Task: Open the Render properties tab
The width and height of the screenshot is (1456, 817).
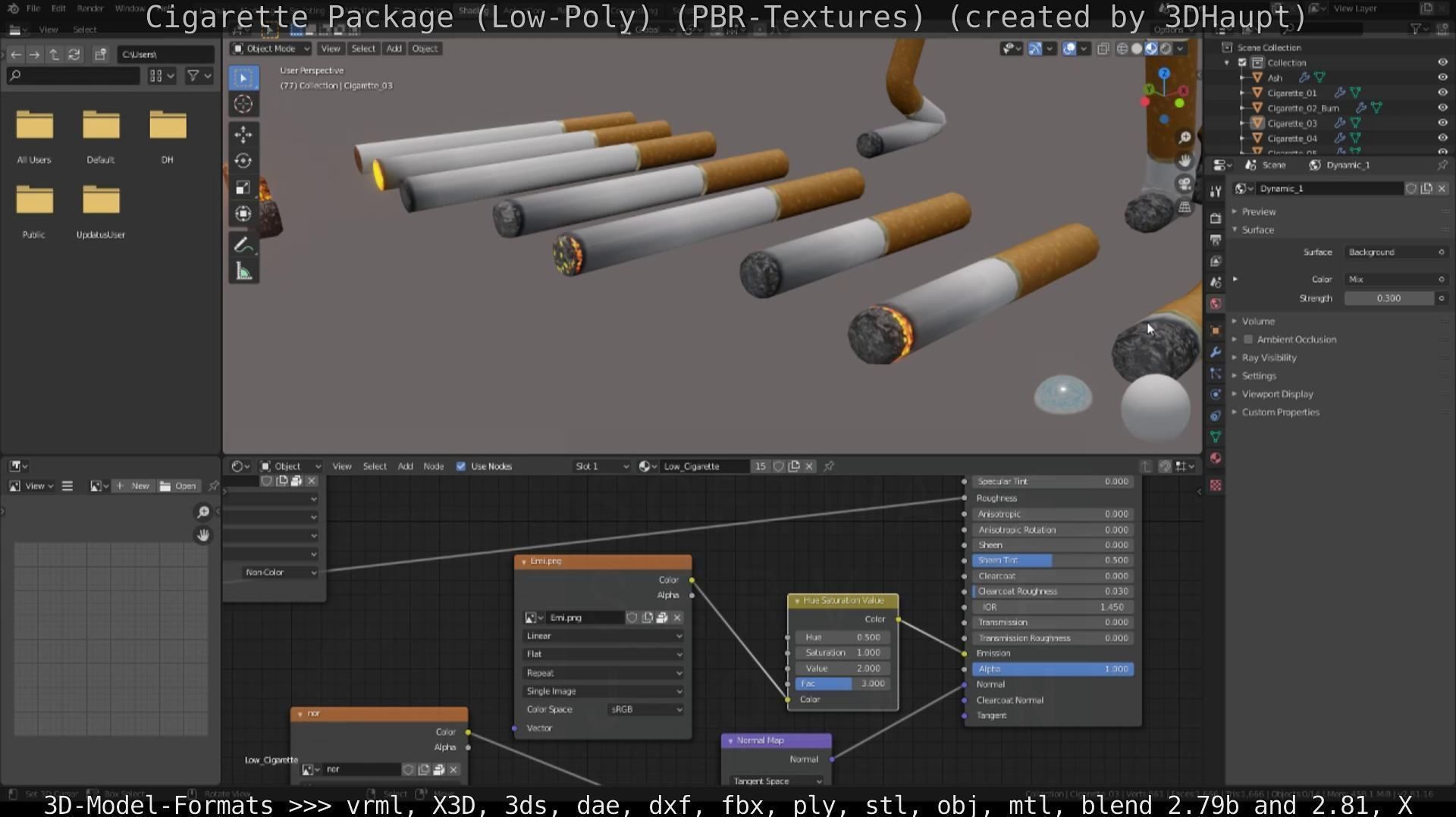Action: pyautogui.click(x=1216, y=218)
